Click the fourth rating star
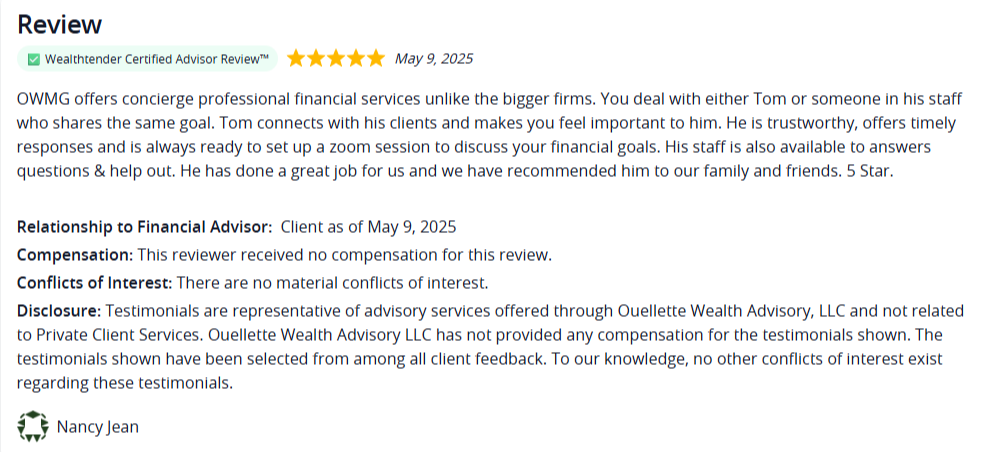992x453 pixels. click(x=355, y=58)
